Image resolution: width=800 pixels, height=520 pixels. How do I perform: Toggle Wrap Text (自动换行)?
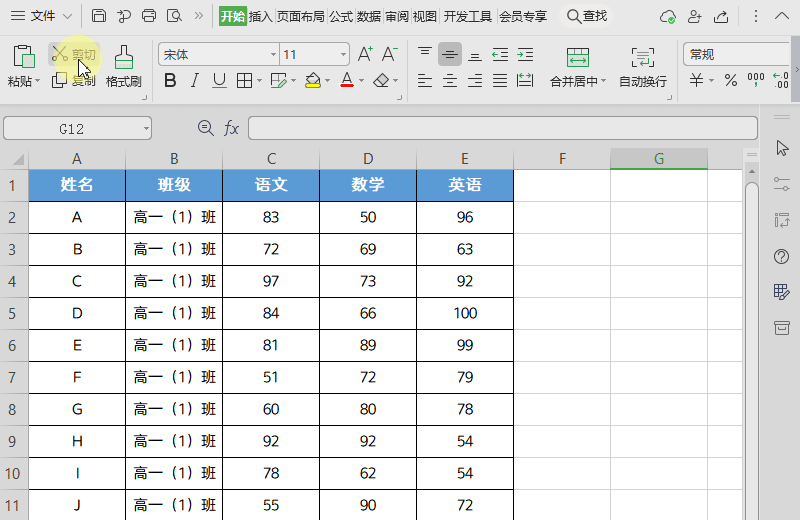[642, 66]
